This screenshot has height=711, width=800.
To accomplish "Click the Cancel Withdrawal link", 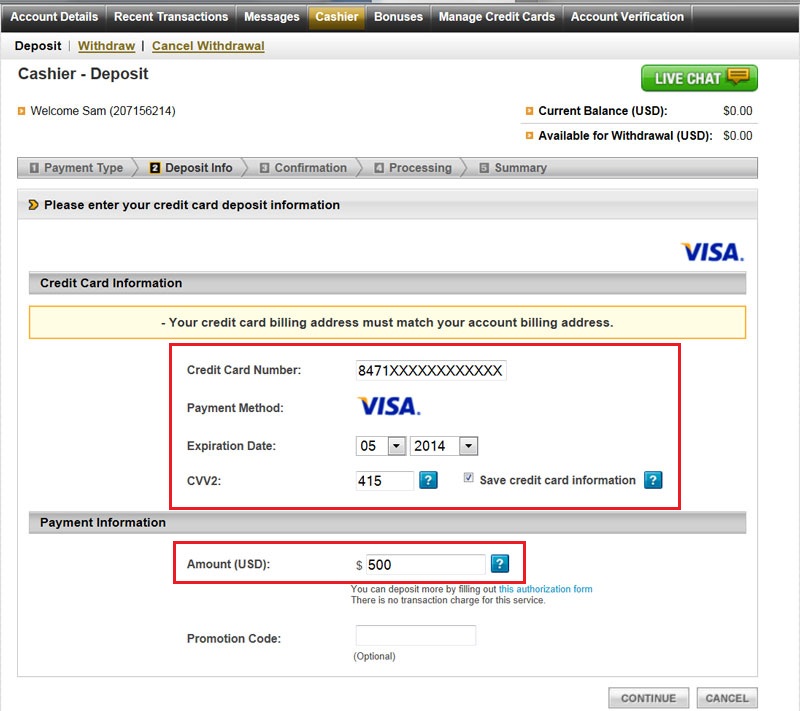I will 208,46.
